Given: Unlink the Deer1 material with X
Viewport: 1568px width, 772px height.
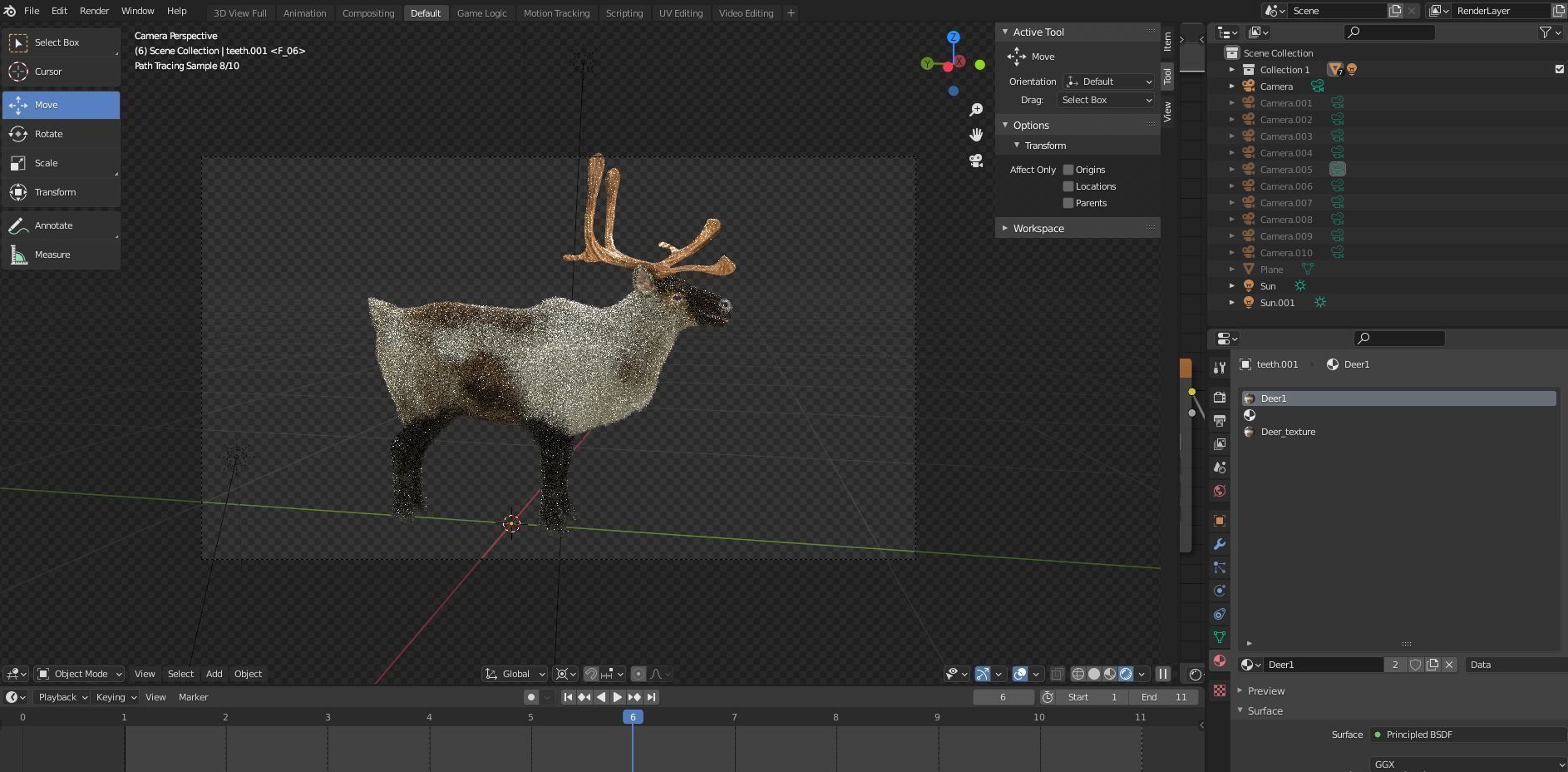Looking at the screenshot, I should click(1449, 665).
